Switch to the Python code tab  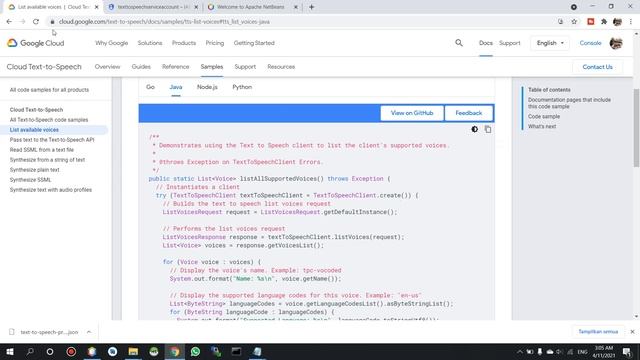coord(242,87)
